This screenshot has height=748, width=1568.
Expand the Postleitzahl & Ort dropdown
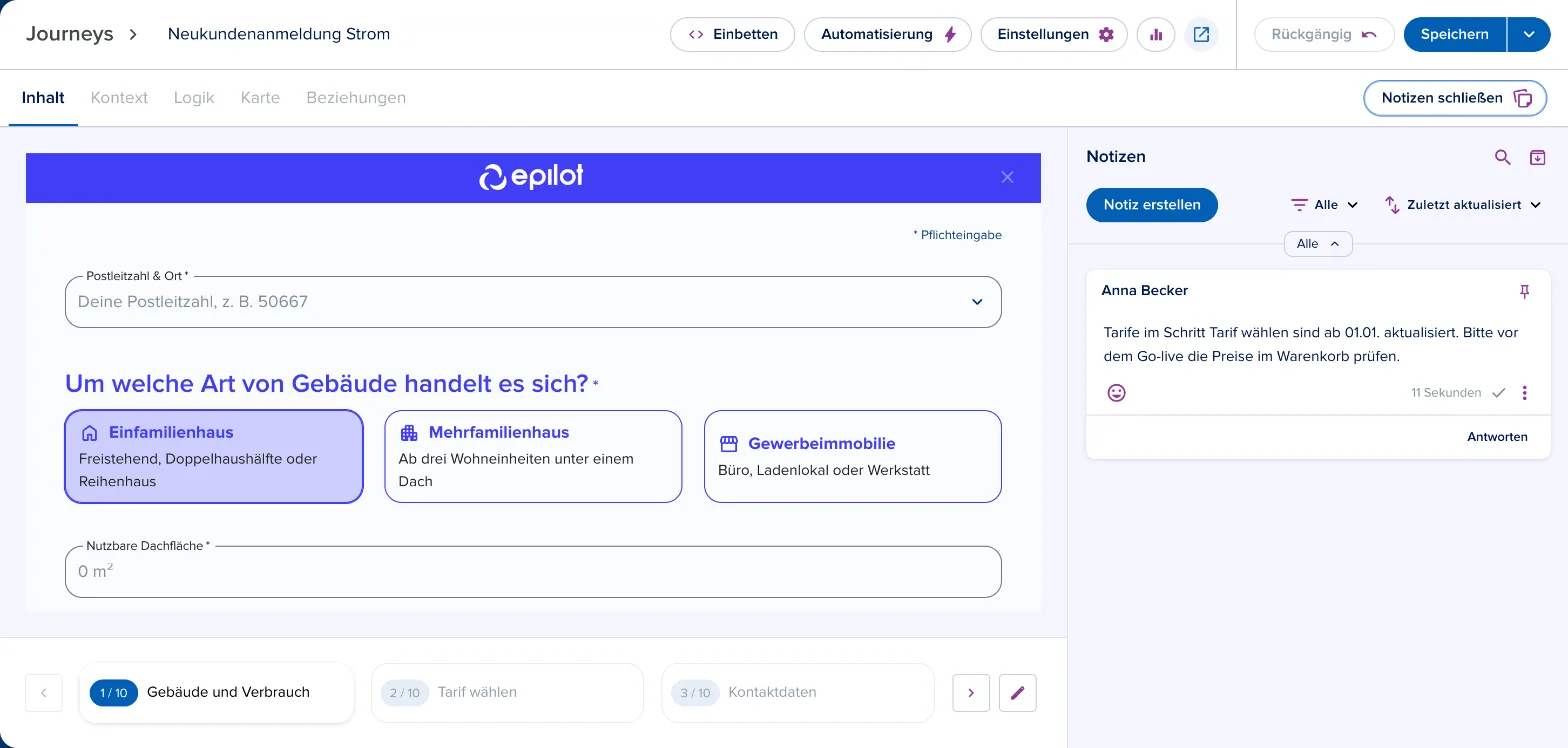pos(977,302)
